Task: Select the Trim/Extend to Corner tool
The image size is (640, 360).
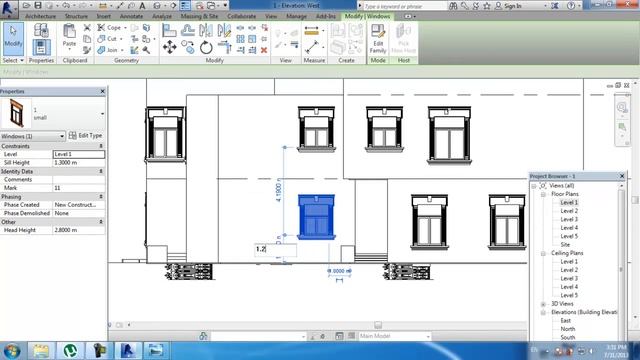Action: tap(224, 47)
